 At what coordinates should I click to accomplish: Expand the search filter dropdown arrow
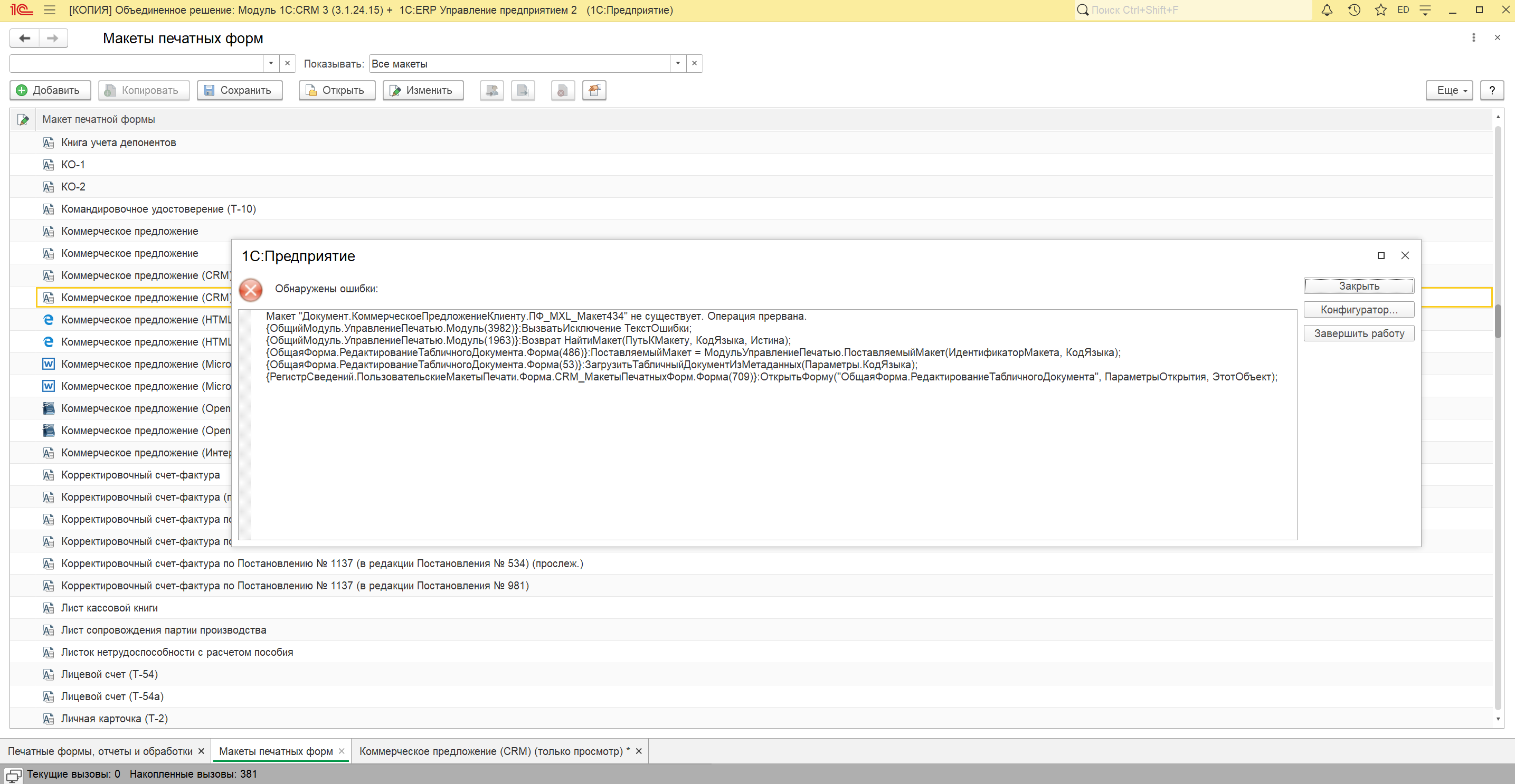(270, 63)
